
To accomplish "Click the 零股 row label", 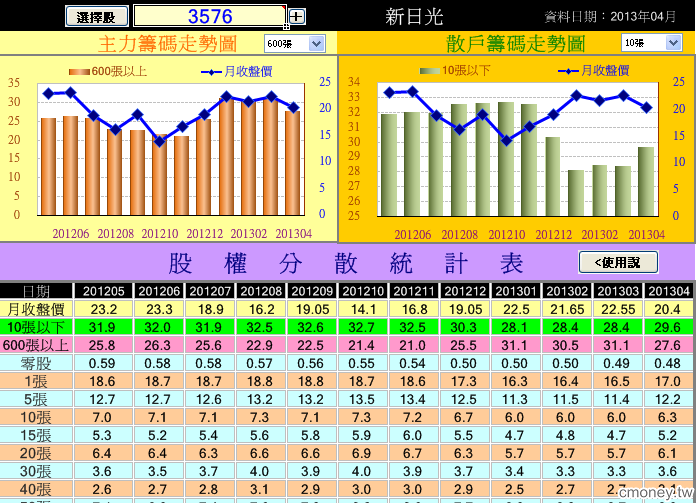I will (x=36, y=363).
